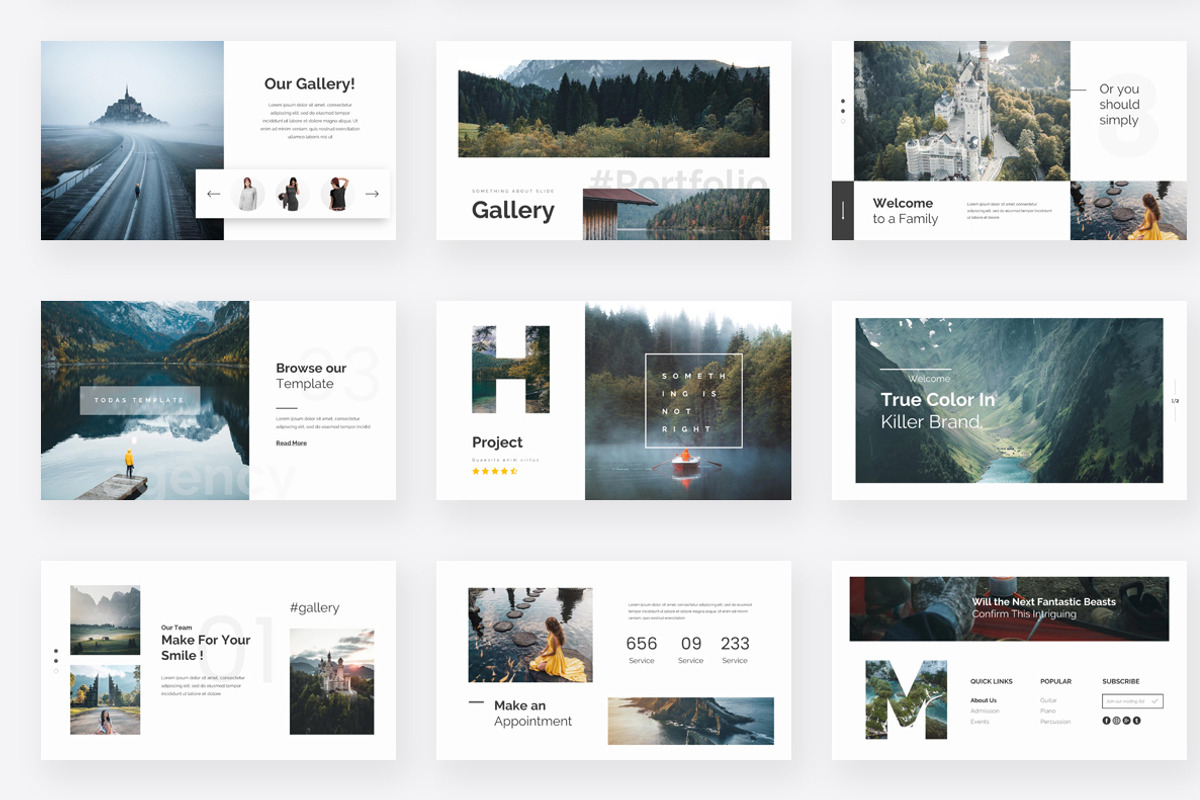Click the letter H image logo
This screenshot has width=1200, height=800.
coord(511,369)
